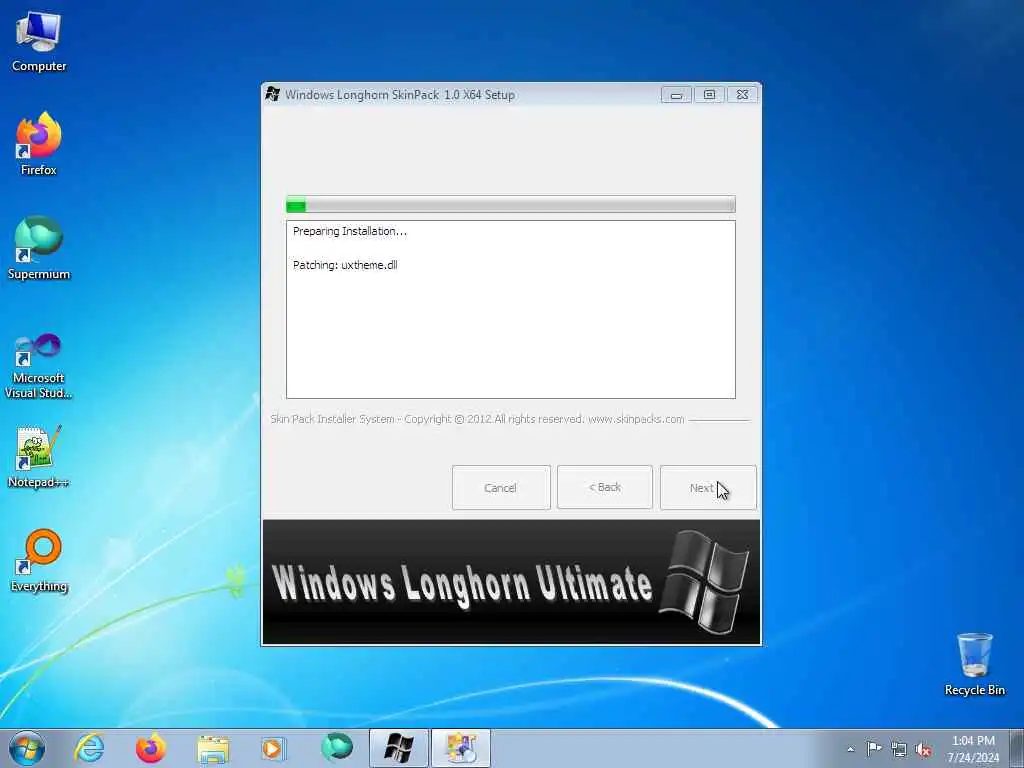
Task: Open the network tray icon
Action: click(899, 750)
